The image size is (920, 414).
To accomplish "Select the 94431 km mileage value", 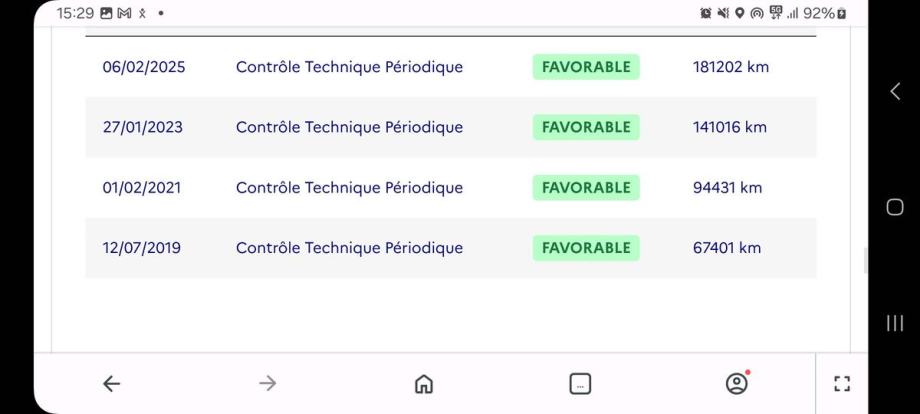I will click(x=727, y=187).
